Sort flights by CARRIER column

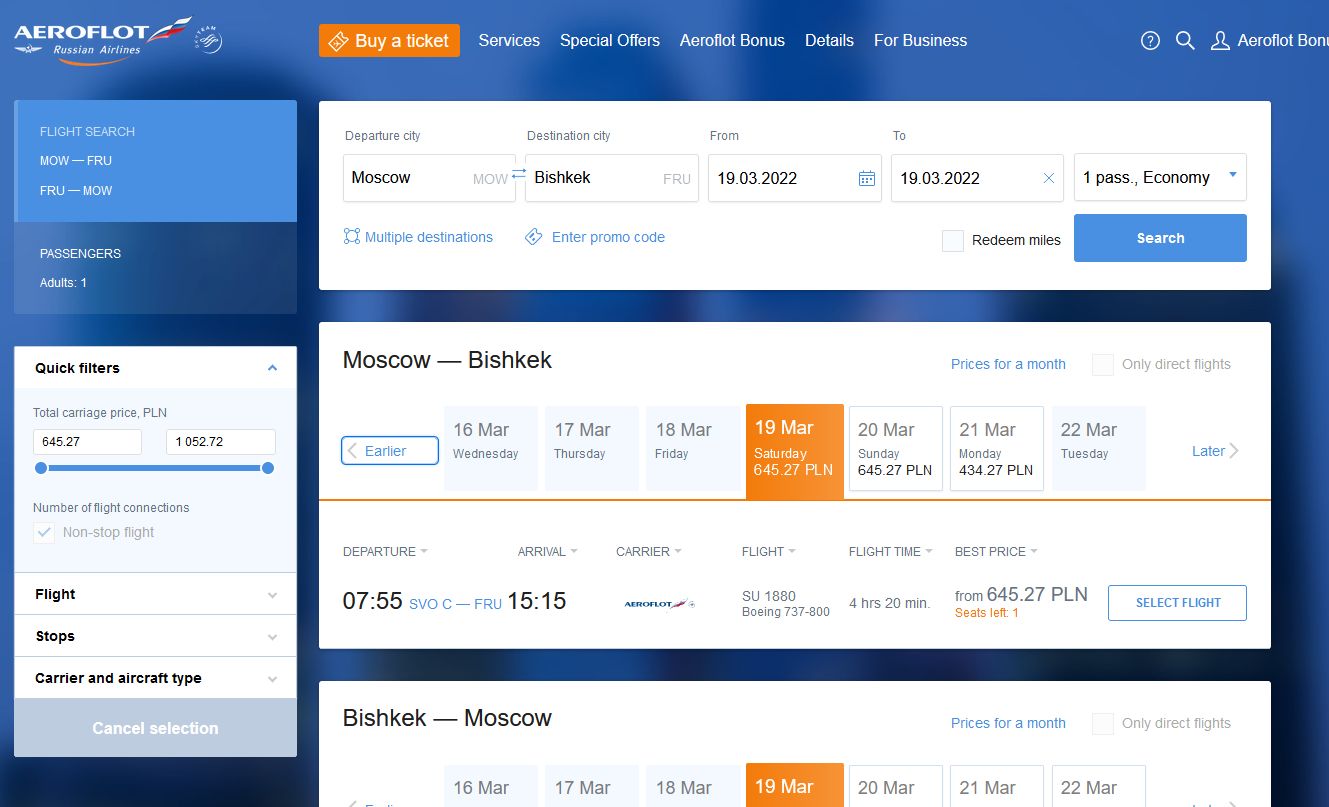pos(649,552)
